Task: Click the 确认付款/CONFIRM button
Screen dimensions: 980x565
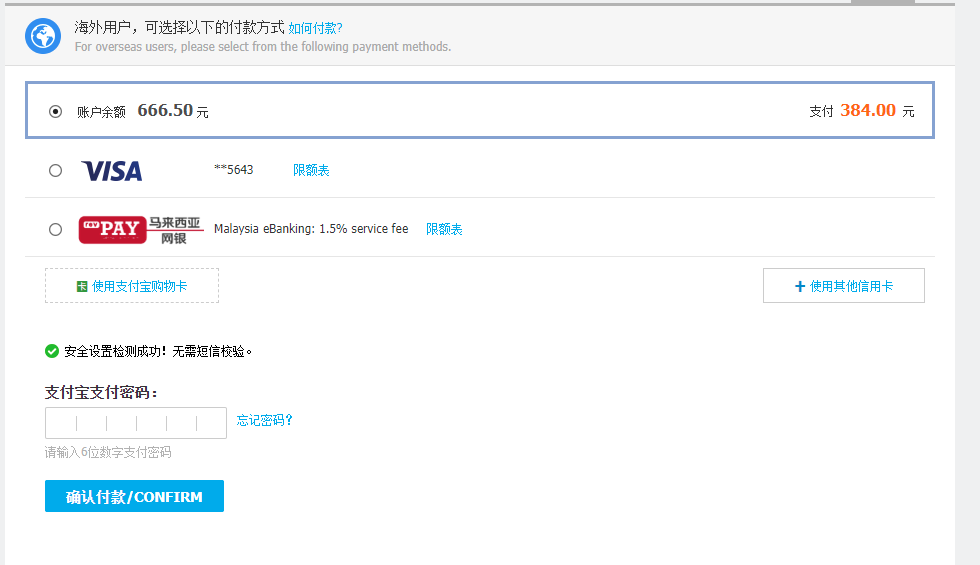Action: pyautogui.click(x=134, y=496)
